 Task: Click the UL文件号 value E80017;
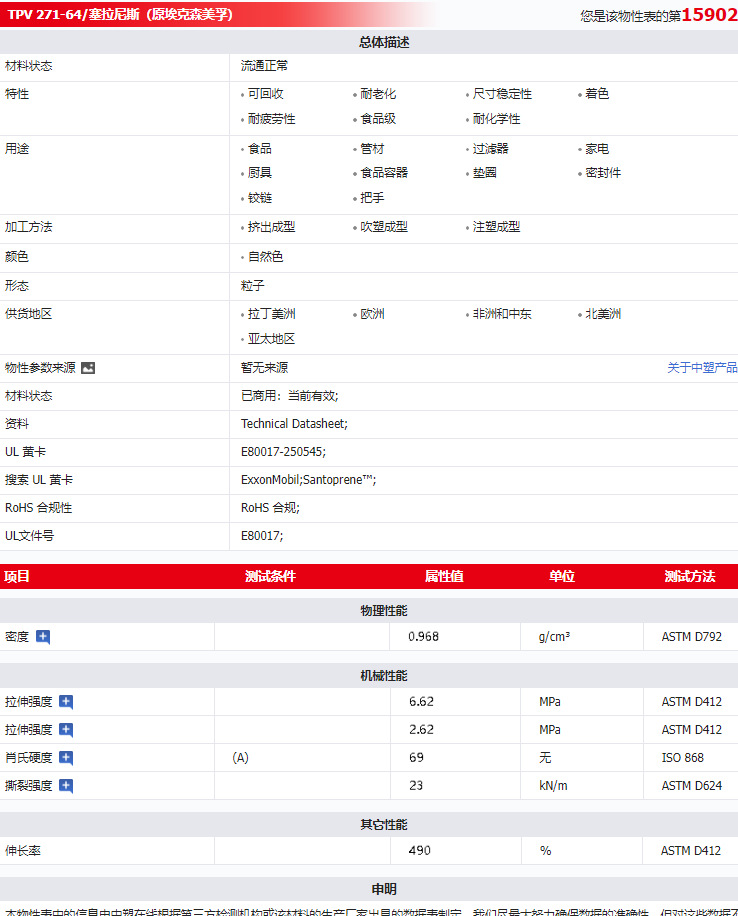point(262,536)
